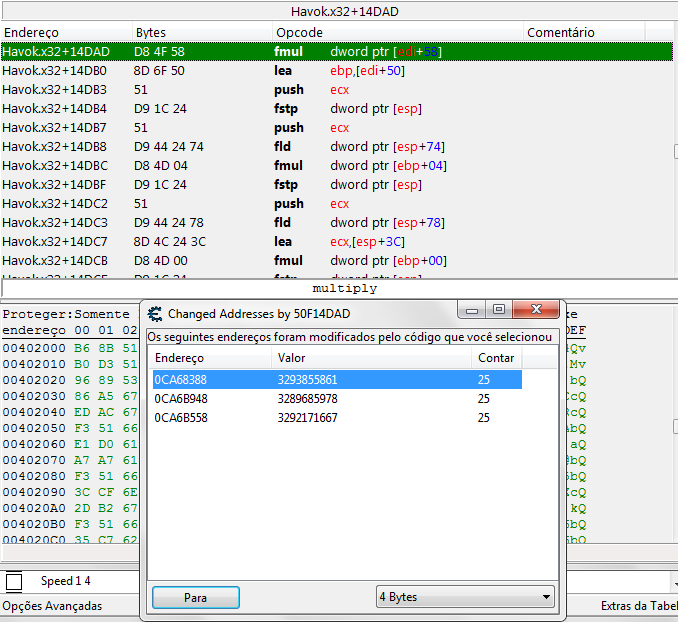Maximize the Changed Addresses dialog

(x=498, y=310)
